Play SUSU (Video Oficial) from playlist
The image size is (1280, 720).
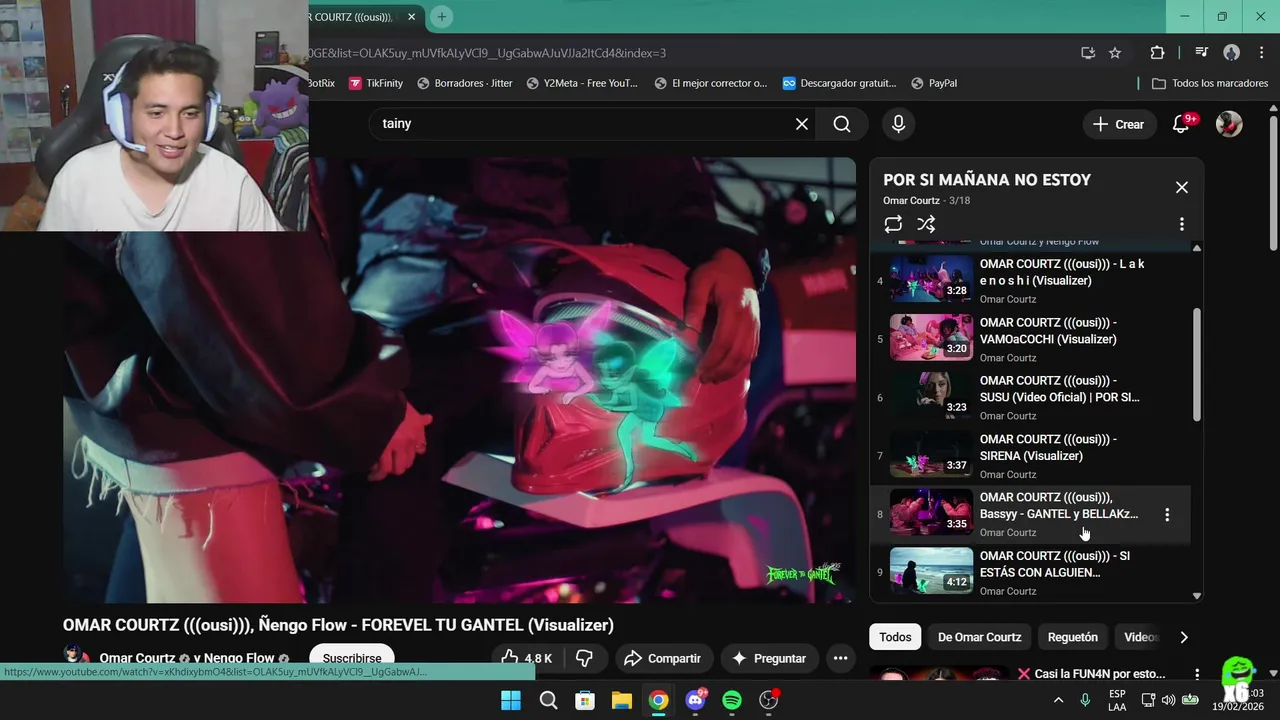point(1030,397)
